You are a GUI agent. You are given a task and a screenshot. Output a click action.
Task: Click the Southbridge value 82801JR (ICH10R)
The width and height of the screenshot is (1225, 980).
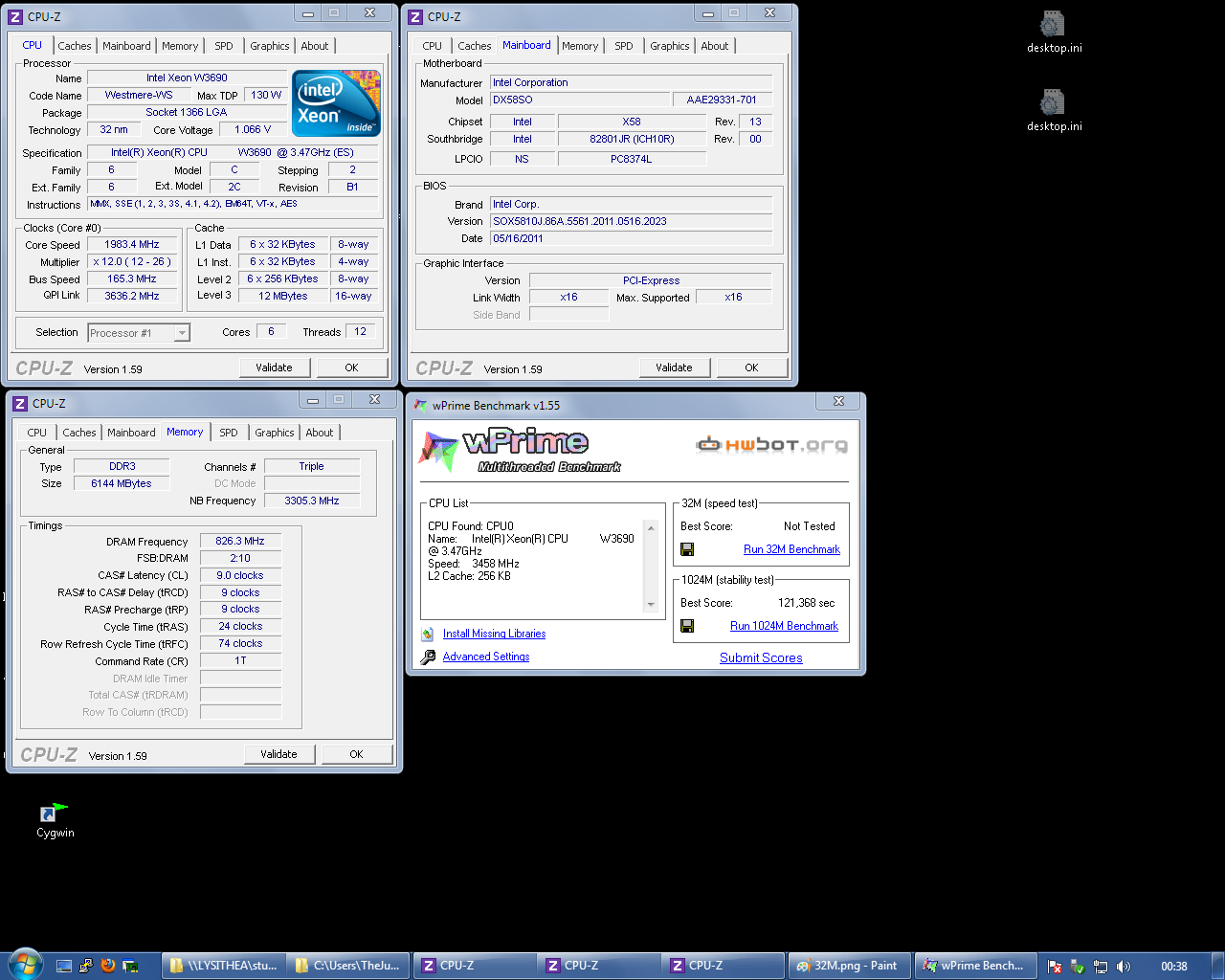(632, 139)
